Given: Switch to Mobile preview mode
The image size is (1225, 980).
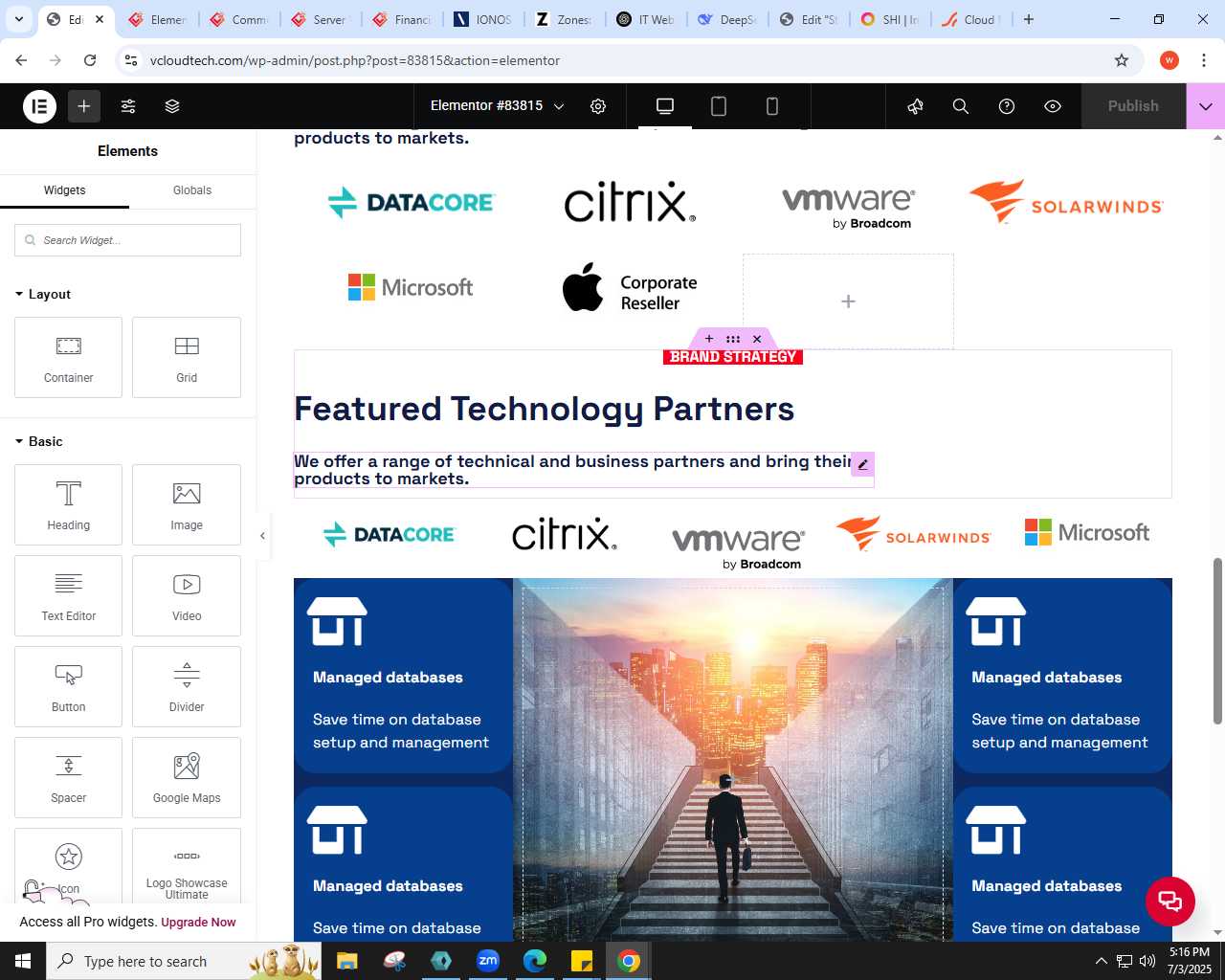Looking at the screenshot, I should 772,106.
